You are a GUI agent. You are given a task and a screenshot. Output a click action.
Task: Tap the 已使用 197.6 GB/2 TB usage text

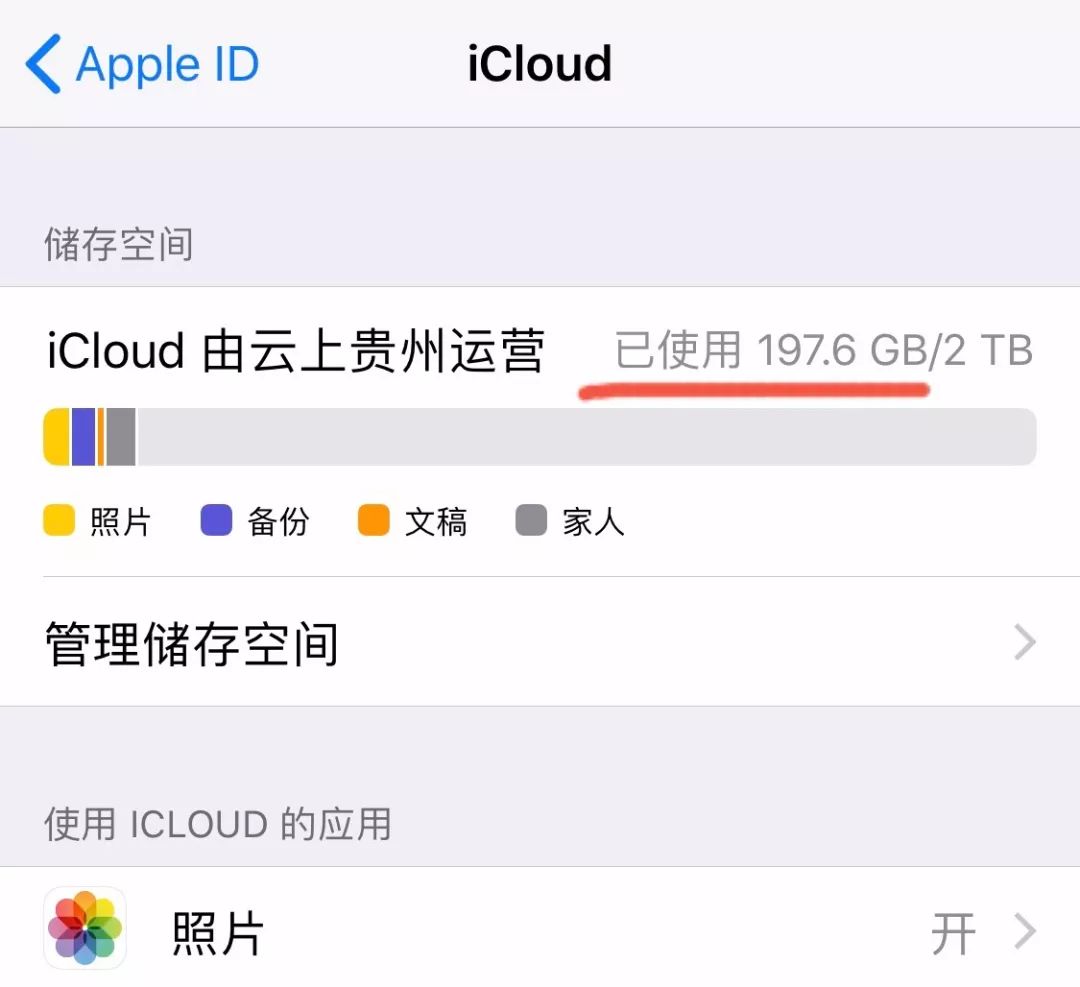tap(822, 350)
